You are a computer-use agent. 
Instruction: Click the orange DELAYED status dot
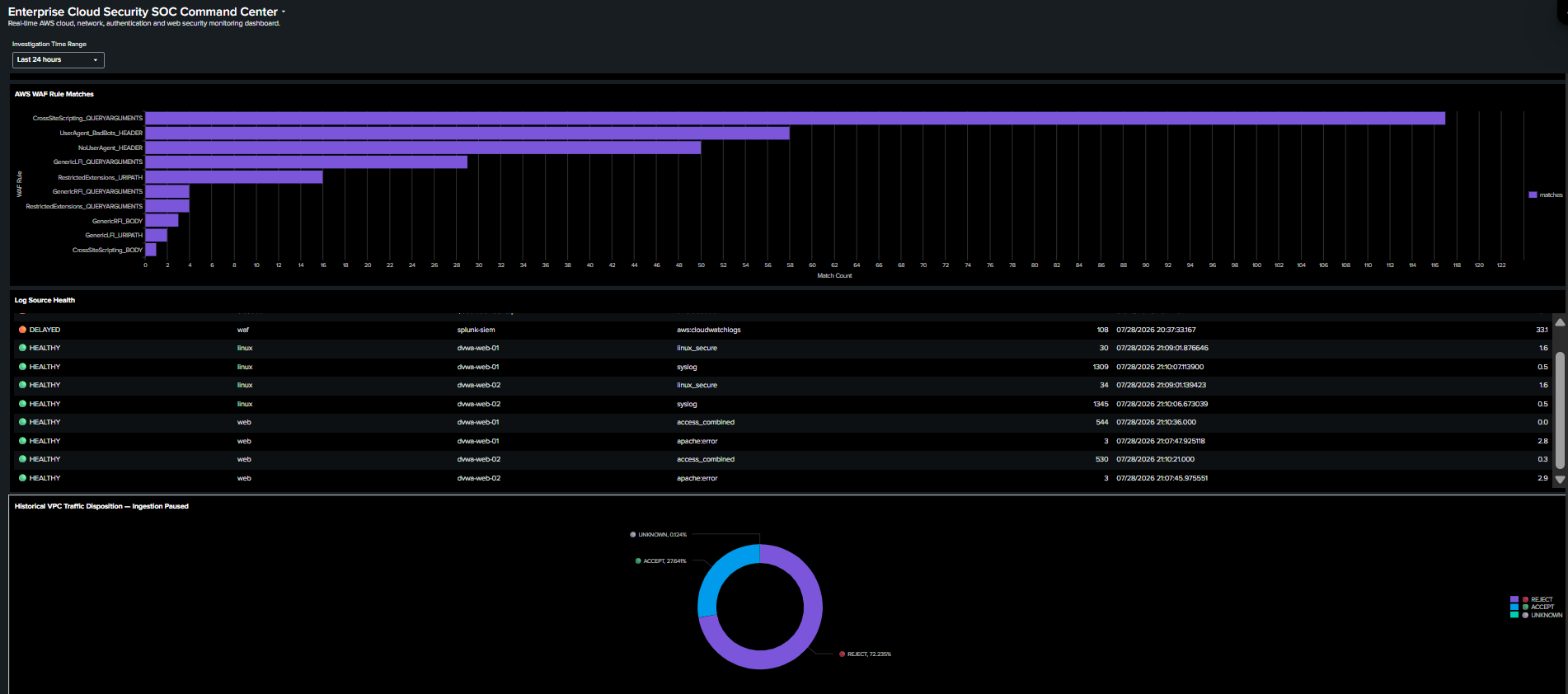[22, 330]
